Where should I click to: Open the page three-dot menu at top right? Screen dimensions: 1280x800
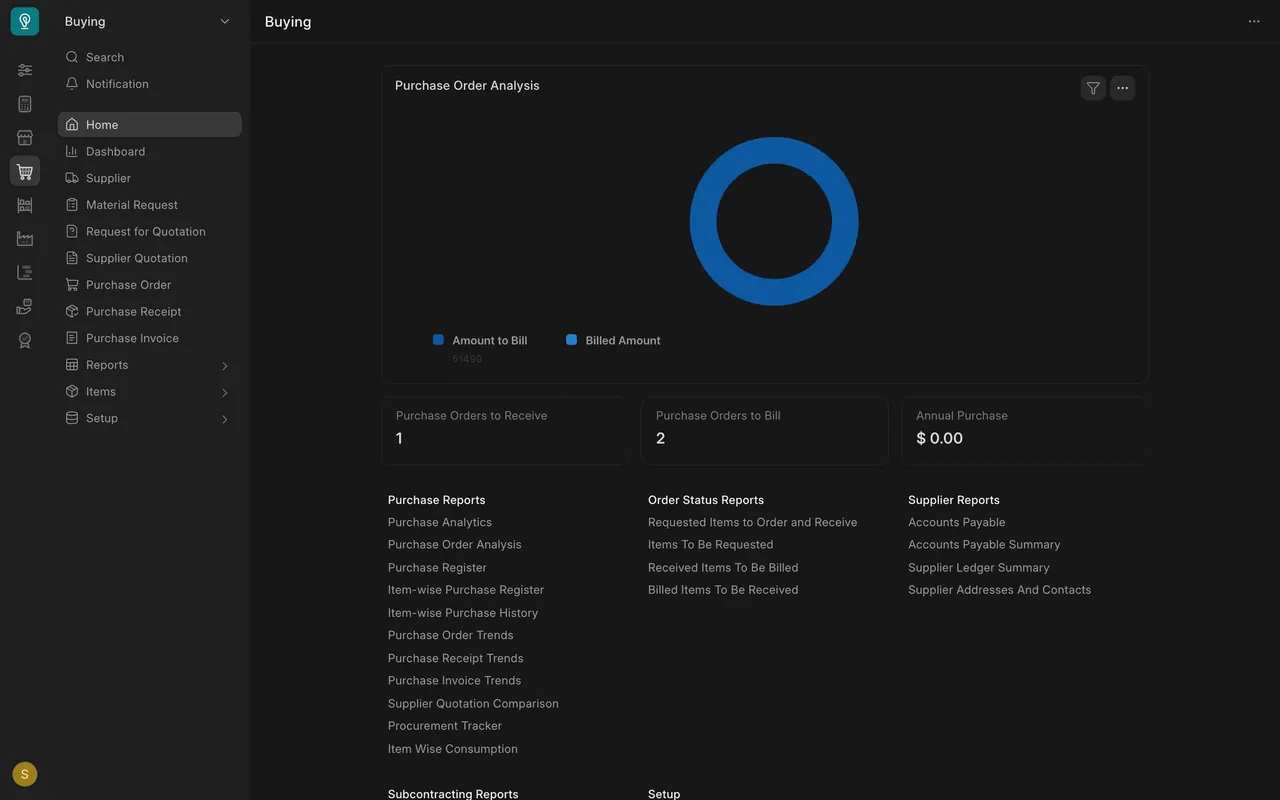[x=1254, y=21]
